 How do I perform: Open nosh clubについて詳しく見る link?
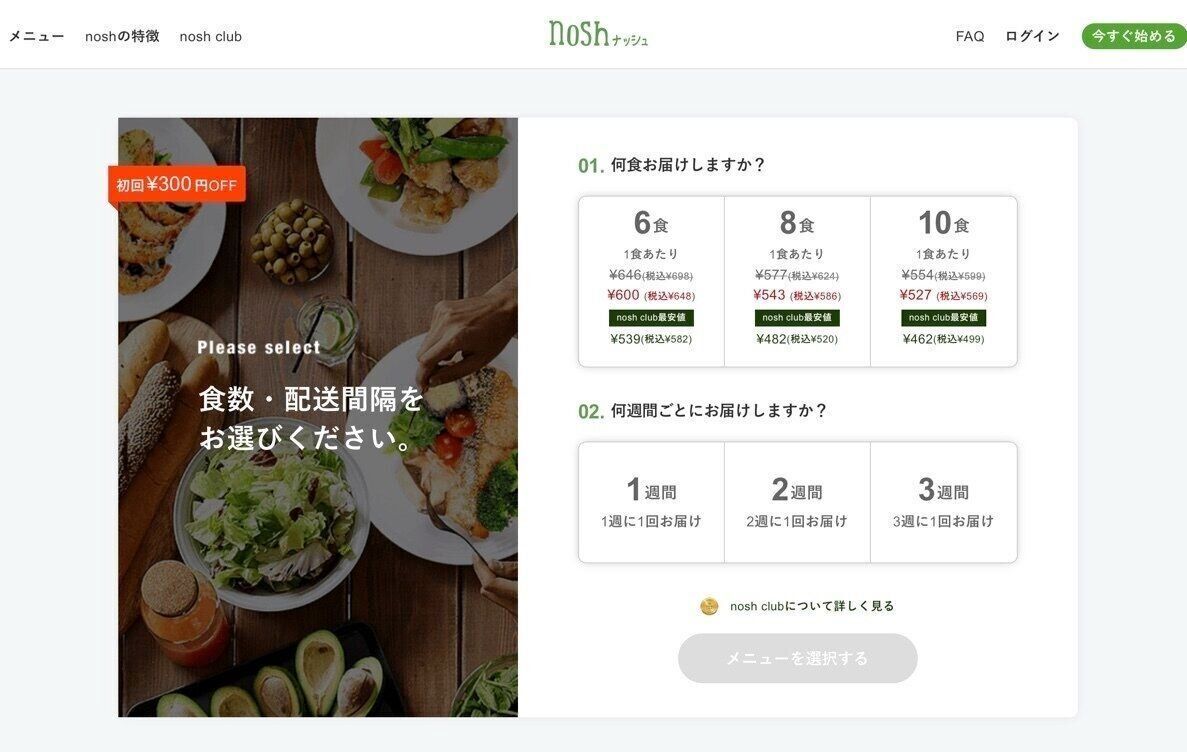(x=812, y=606)
